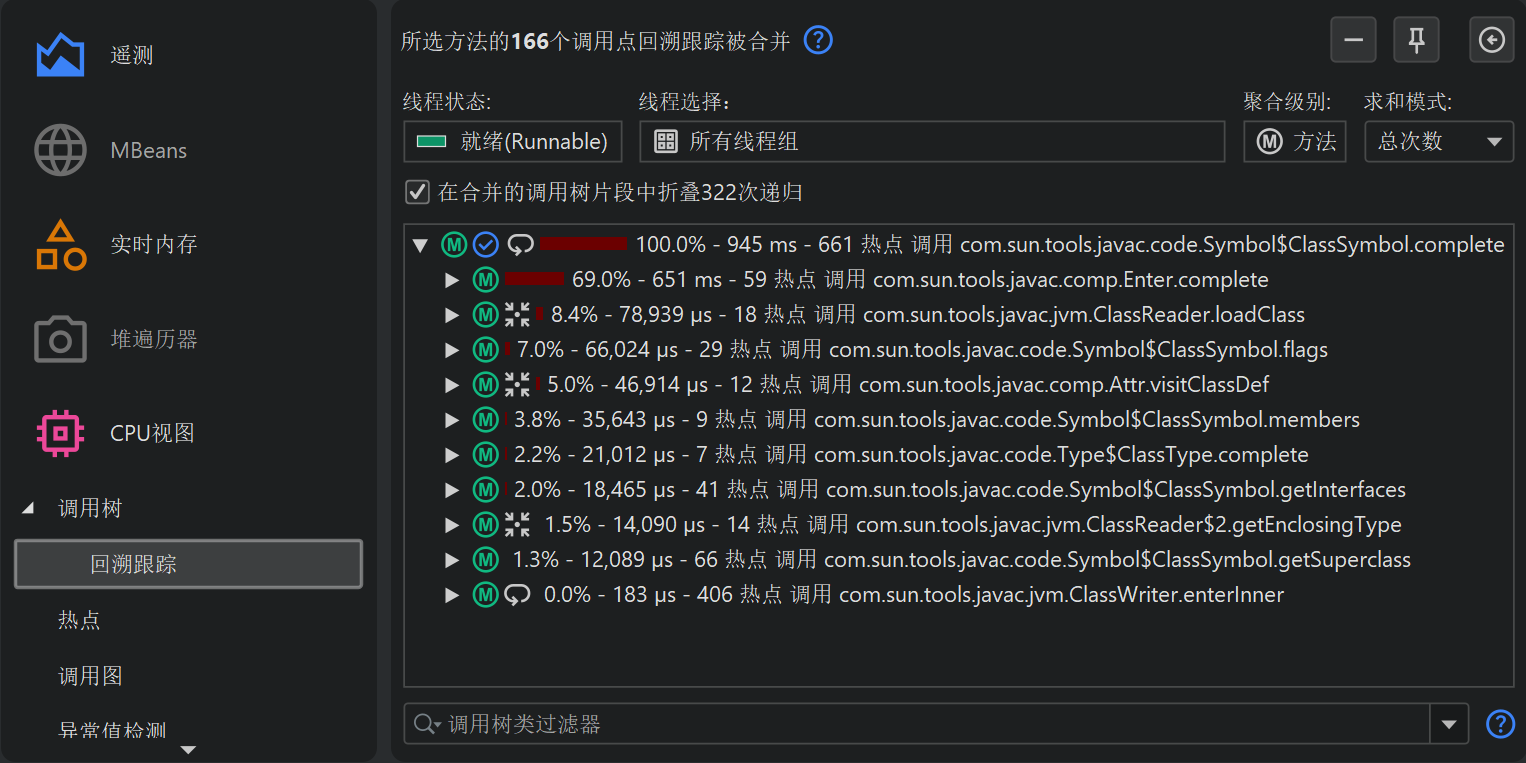The width and height of the screenshot is (1526, 763).
Task: Select 热点 in the sidebar
Action: click(79, 621)
